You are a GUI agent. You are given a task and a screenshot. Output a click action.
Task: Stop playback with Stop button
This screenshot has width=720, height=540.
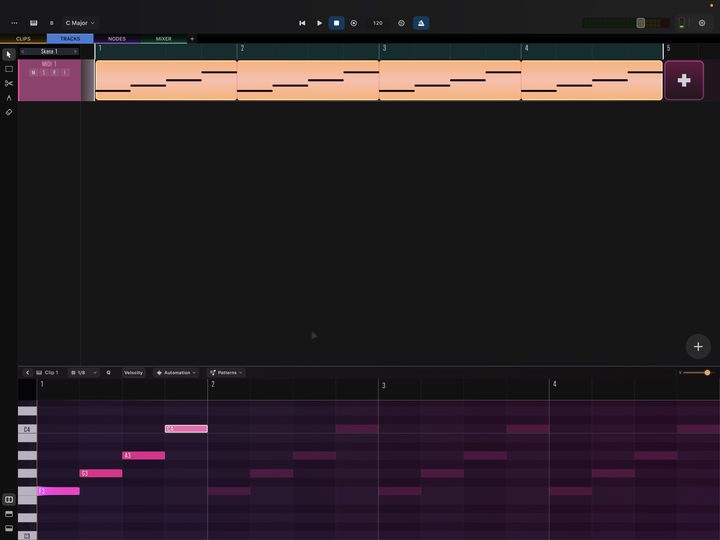(x=337, y=23)
